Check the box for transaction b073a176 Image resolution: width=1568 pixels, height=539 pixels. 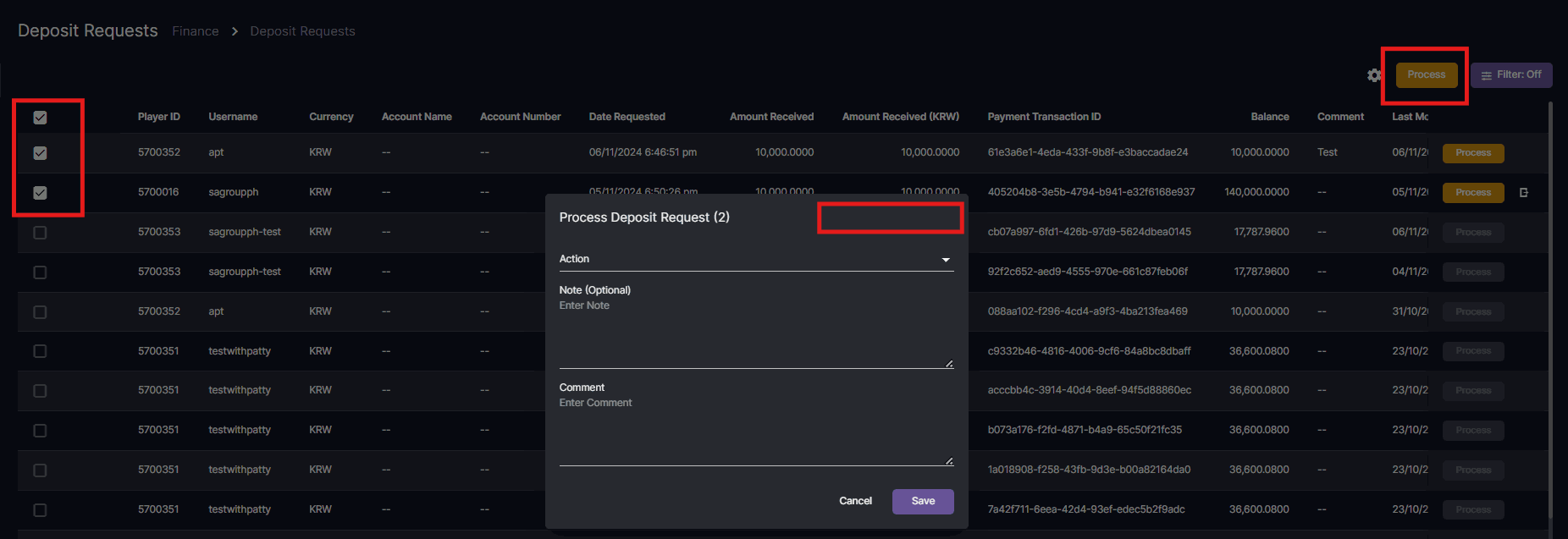pyautogui.click(x=40, y=431)
